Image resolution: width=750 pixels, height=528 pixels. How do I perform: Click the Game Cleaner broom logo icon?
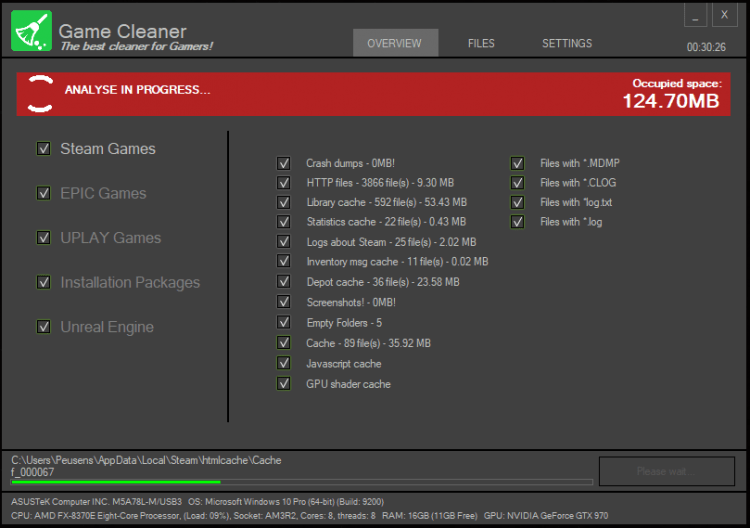coord(31,30)
